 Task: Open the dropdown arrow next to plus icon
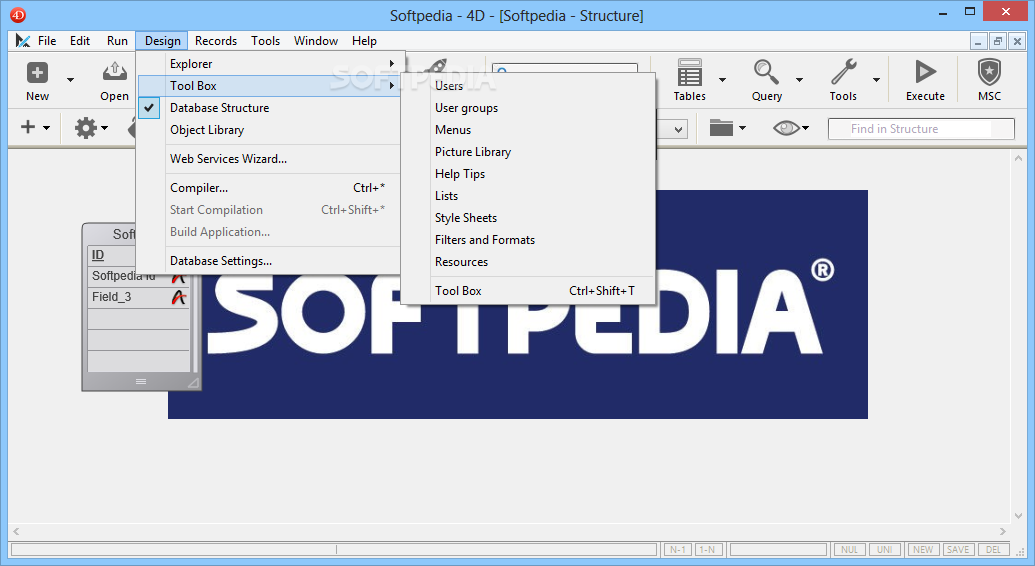(x=46, y=127)
